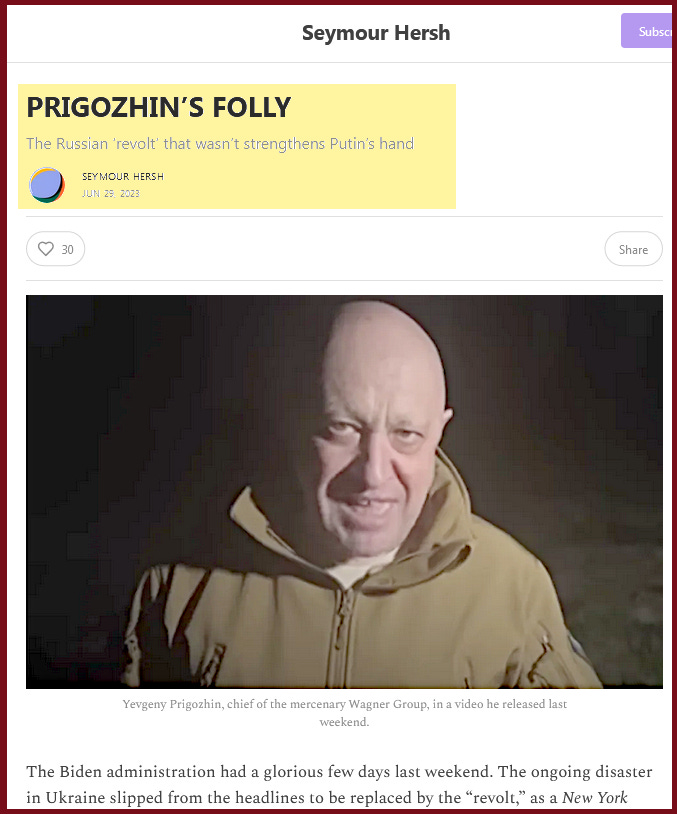This screenshot has height=814, width=677.
Task: Click the "weekend." caption line
Action: tap(344, 722)
